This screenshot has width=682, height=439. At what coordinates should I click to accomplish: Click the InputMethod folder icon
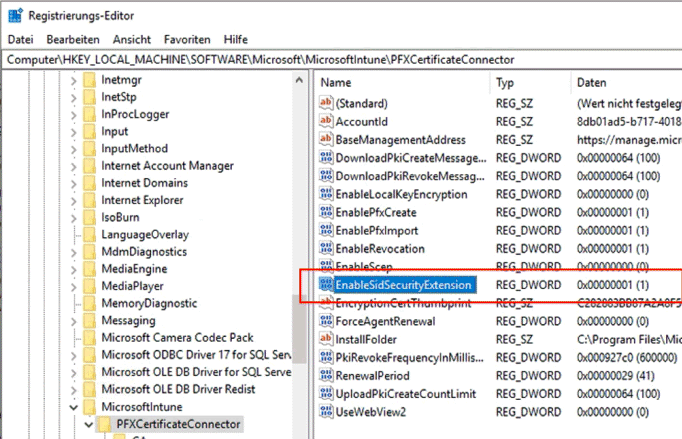coord(90,148)
